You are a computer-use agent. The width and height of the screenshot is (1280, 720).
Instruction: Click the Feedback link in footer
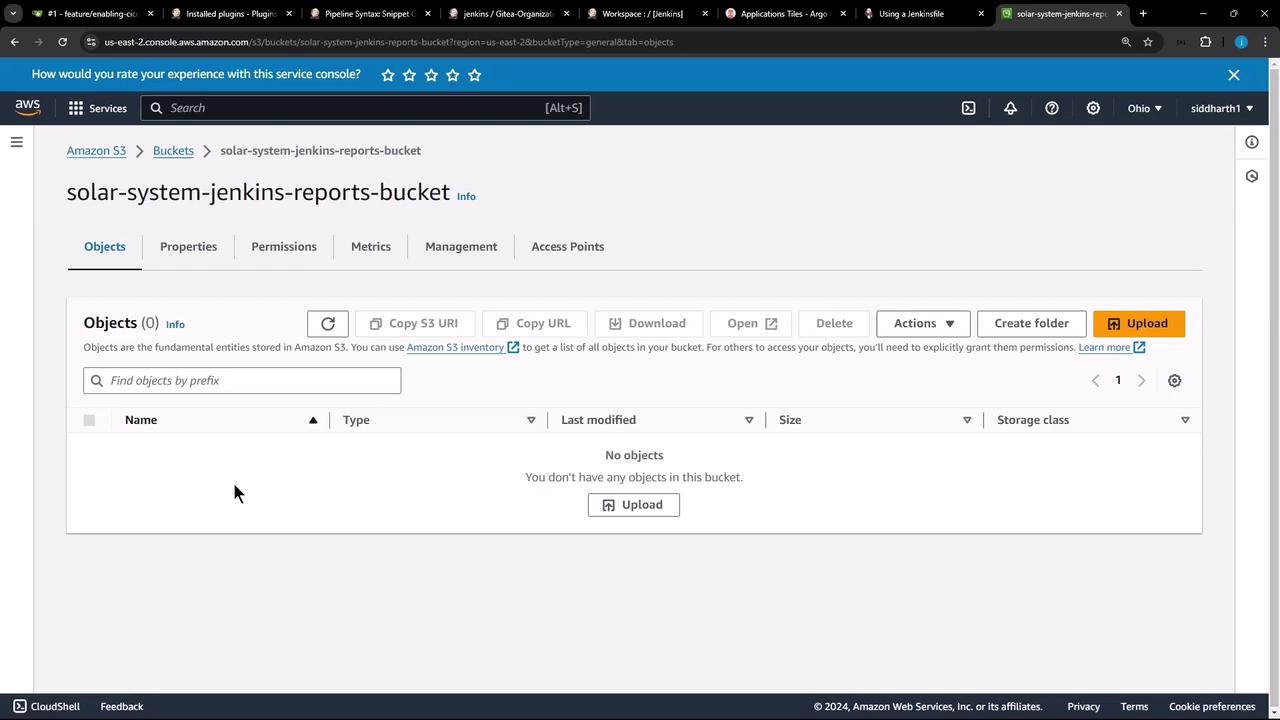coord(122,707)
